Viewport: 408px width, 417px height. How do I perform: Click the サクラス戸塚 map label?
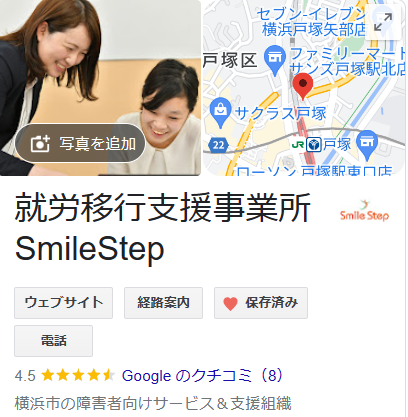(280, 114)
